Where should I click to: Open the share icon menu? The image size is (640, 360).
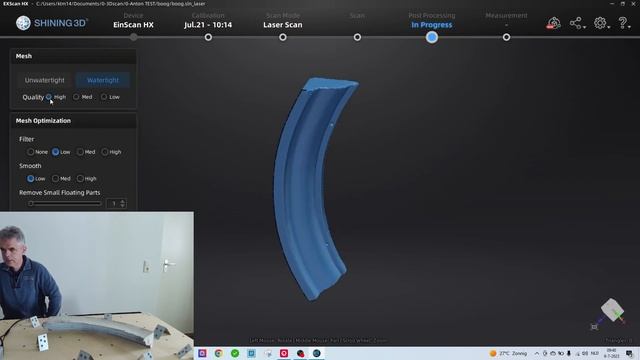click(x=576, y=23)
